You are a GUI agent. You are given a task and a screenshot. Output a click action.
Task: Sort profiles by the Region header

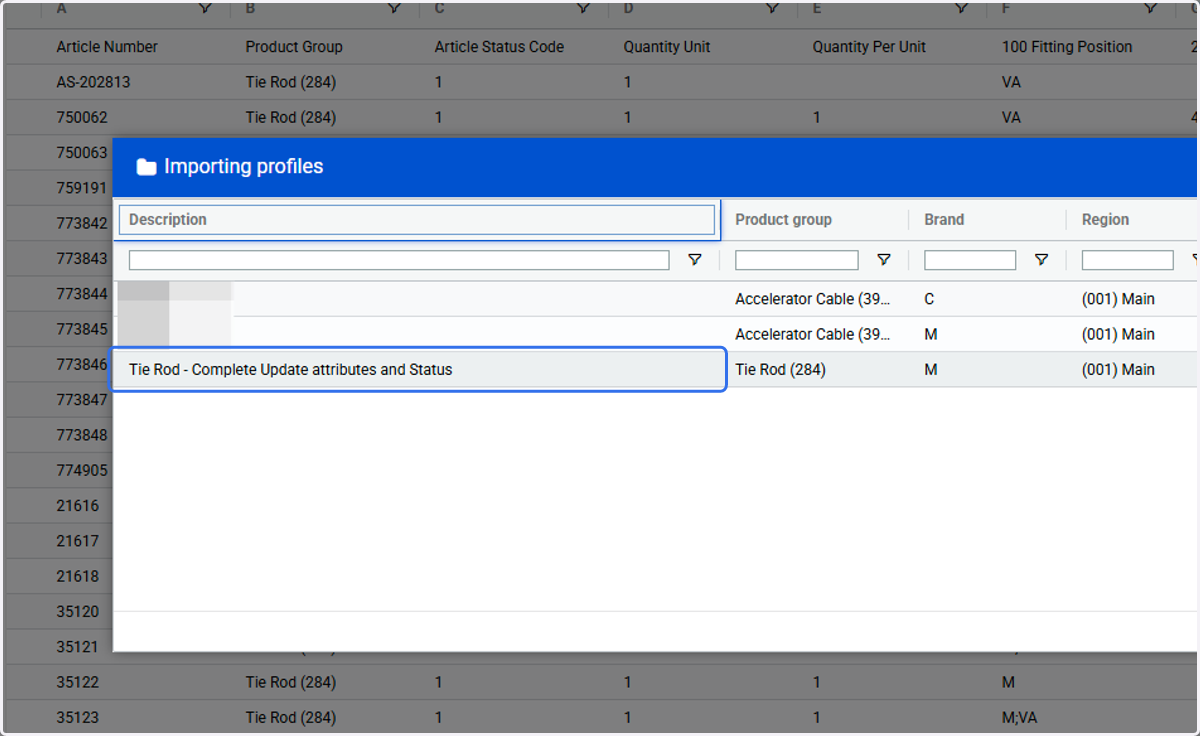point(1105,220)
